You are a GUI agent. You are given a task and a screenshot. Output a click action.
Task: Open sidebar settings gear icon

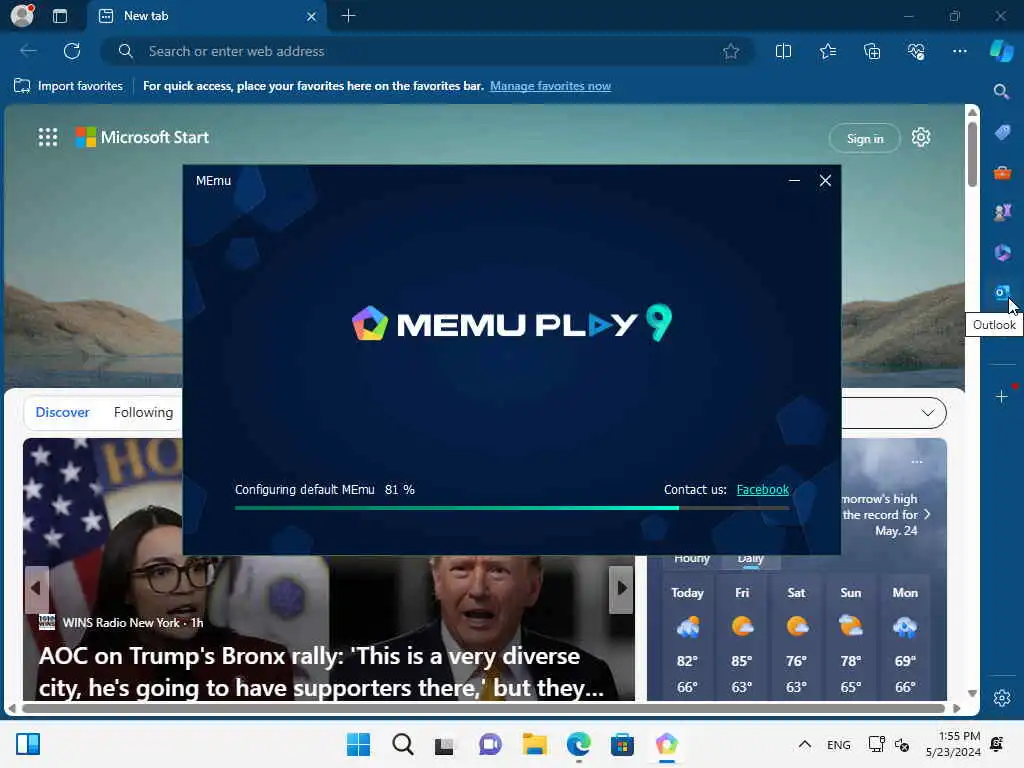[x=1002, y=698]
